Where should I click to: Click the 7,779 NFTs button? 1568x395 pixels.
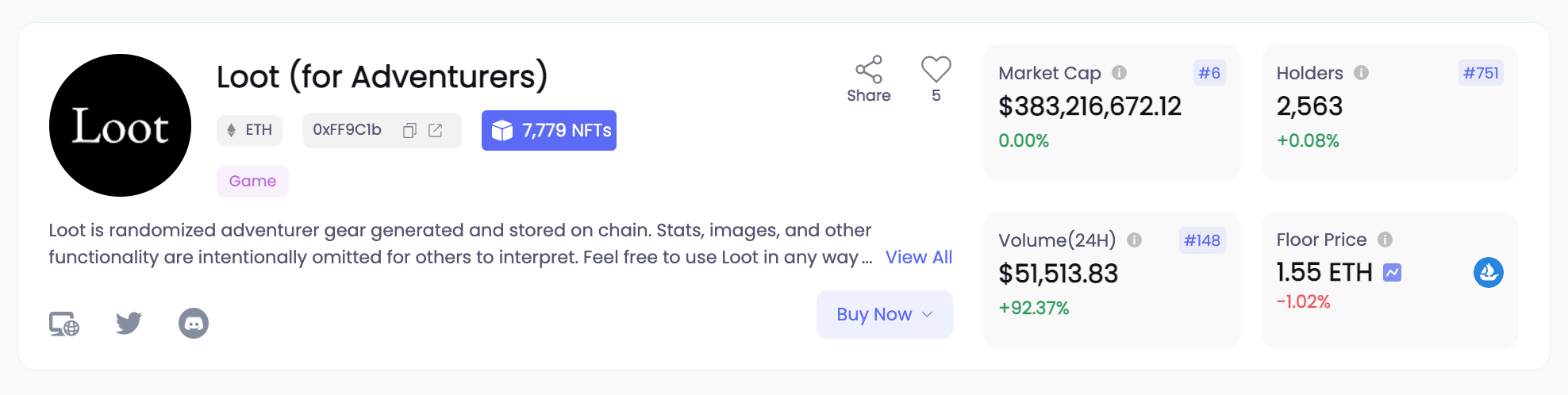click(x=549, y=130)
